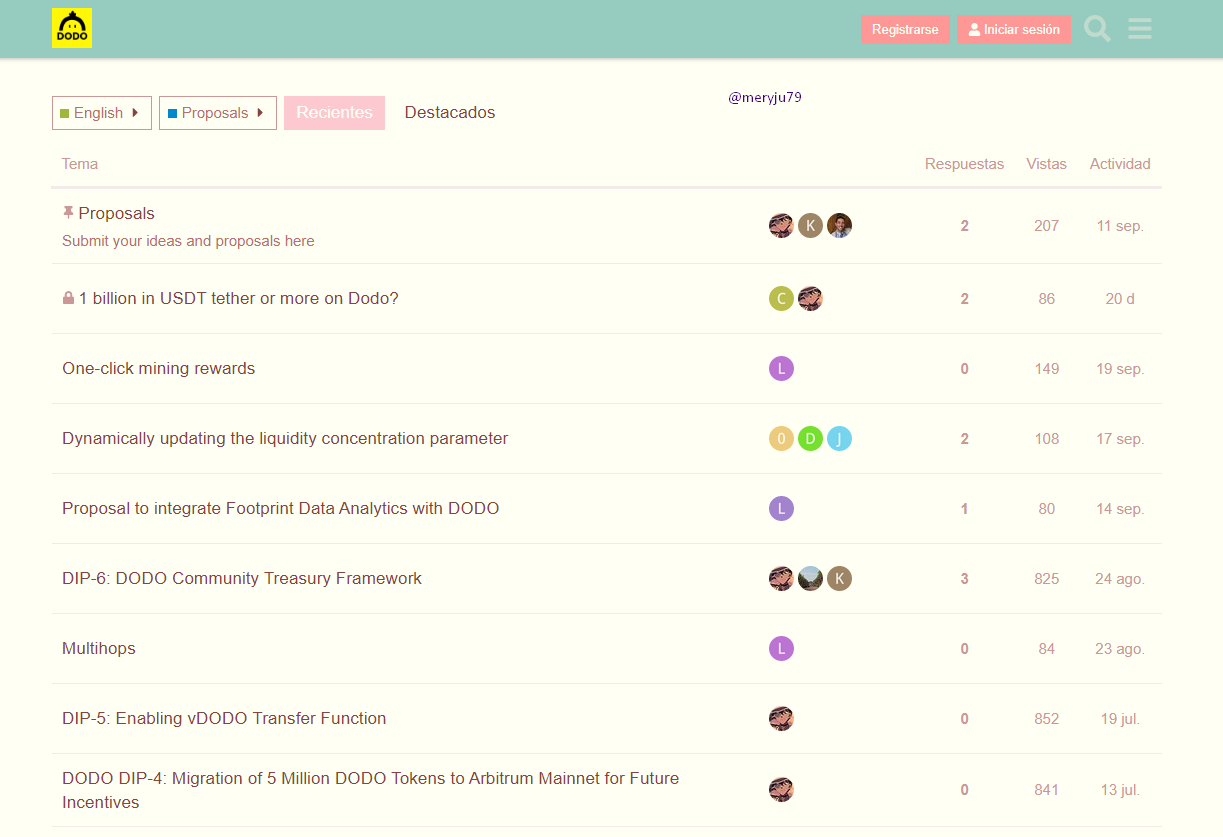Open DIP-5 Enabling vDODO Transfer Function
This screenshot has height=837, width=1223.
click(224, 718)
